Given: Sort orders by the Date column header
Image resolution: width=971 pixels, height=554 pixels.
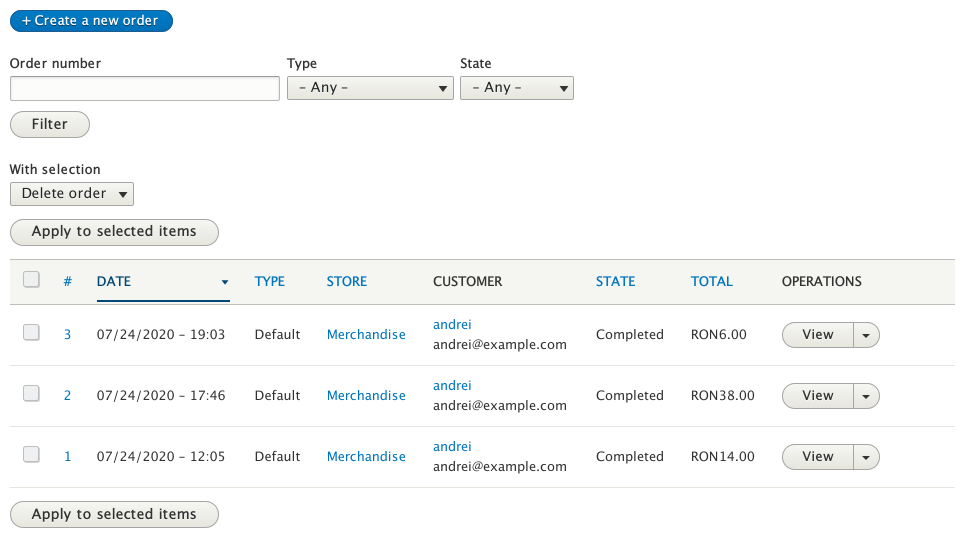Looking at the screenshot, I should [114, 281].
